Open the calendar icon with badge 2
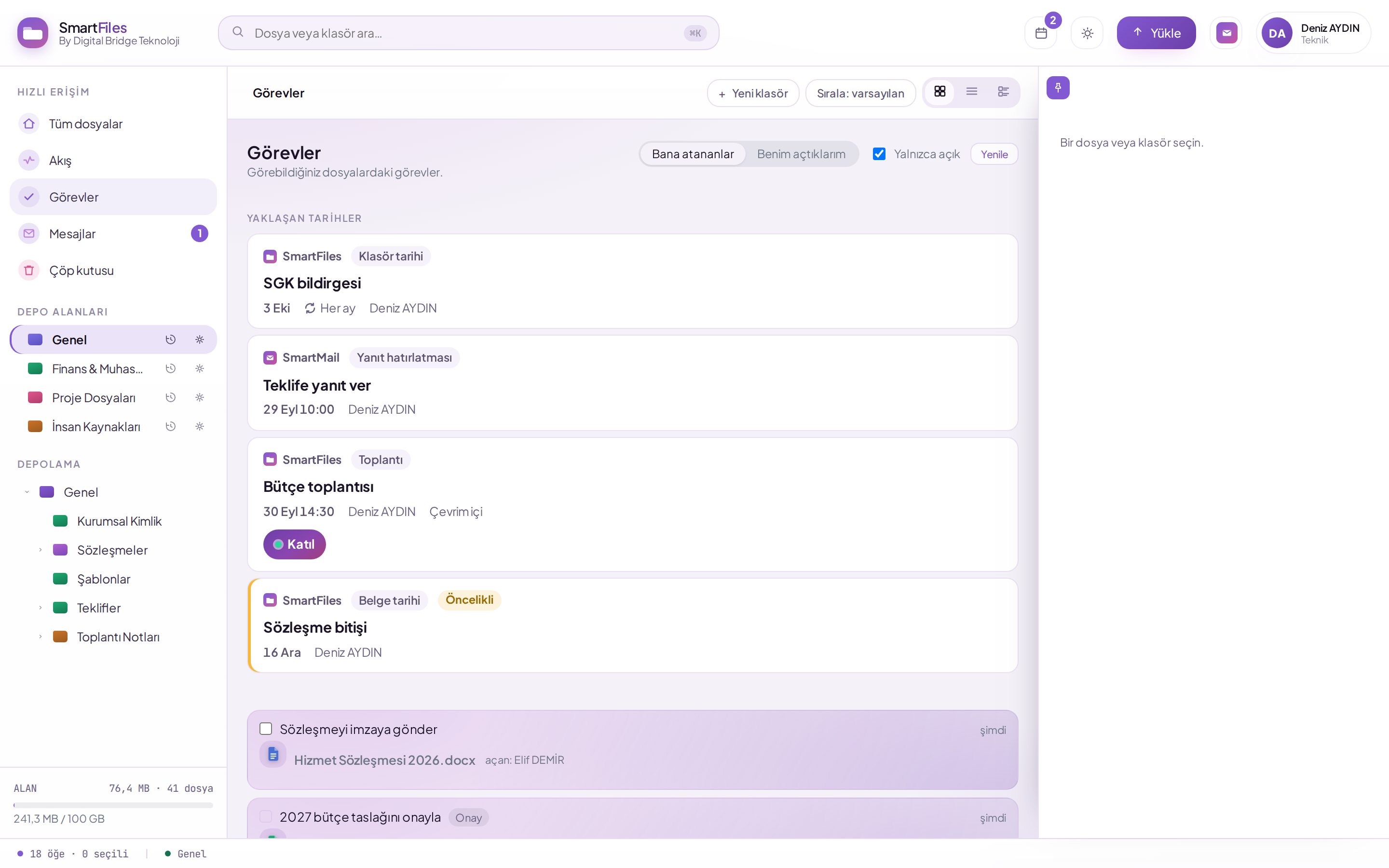The image size is (1389, 868). click(1041, 33)
